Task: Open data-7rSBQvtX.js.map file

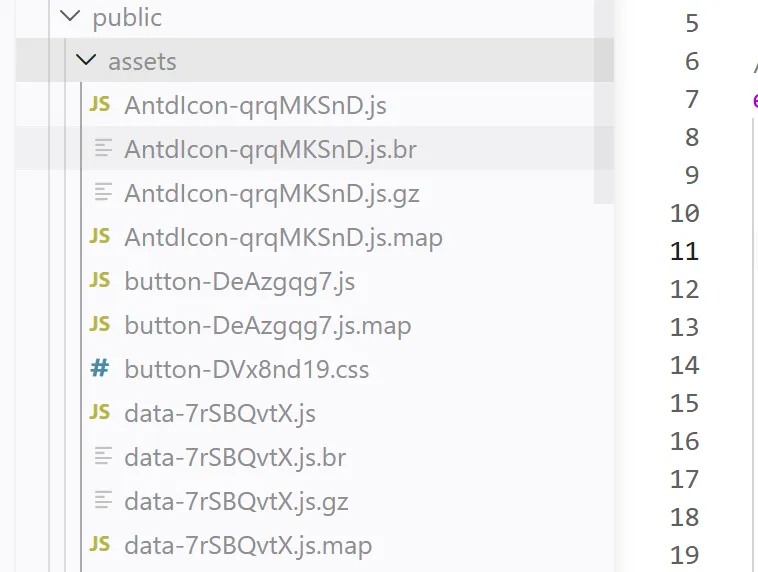Action: coord(248,545)
